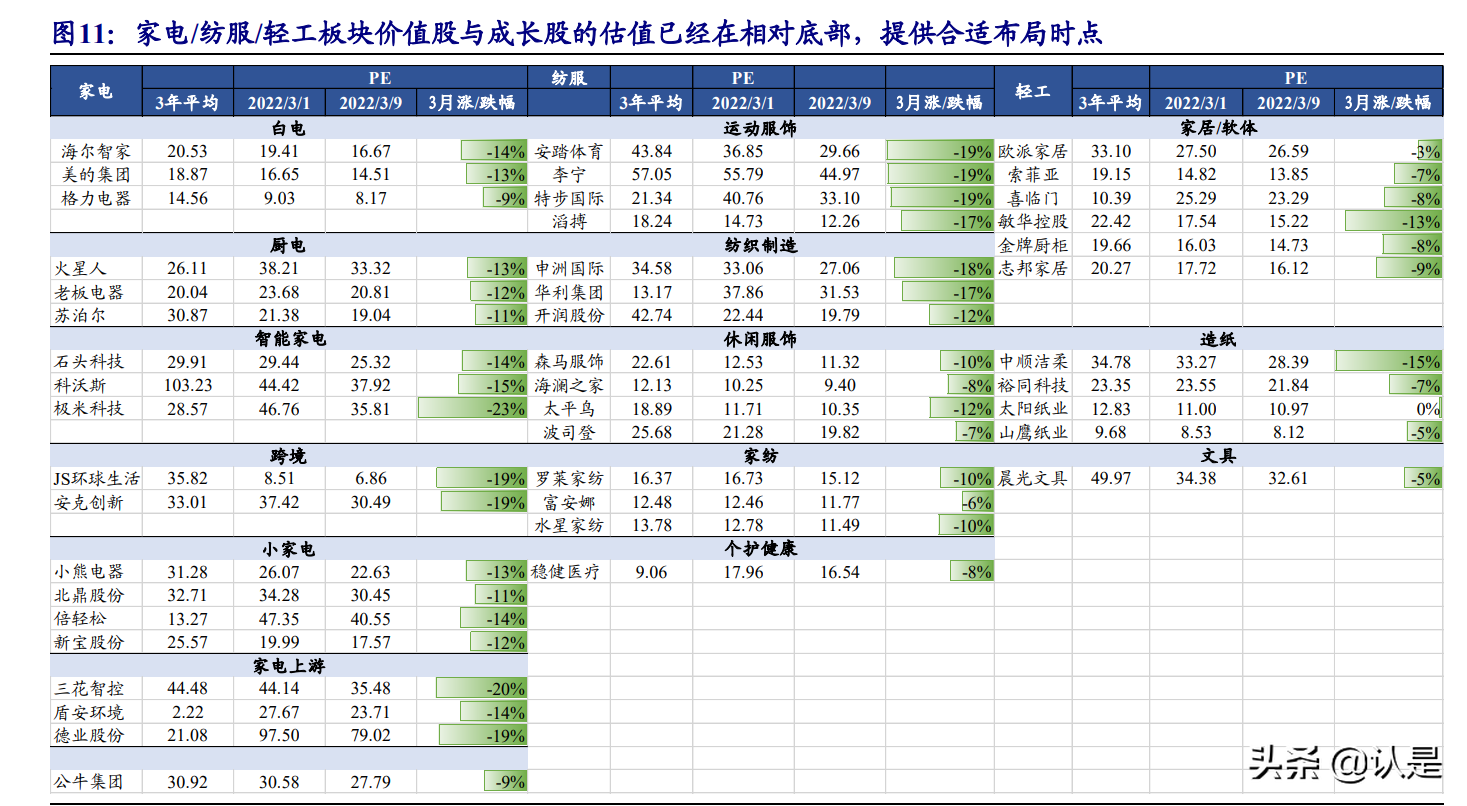The image size is (1467, 806).
Task: Expand the 厨电 section label
Action: pos(289,245)
